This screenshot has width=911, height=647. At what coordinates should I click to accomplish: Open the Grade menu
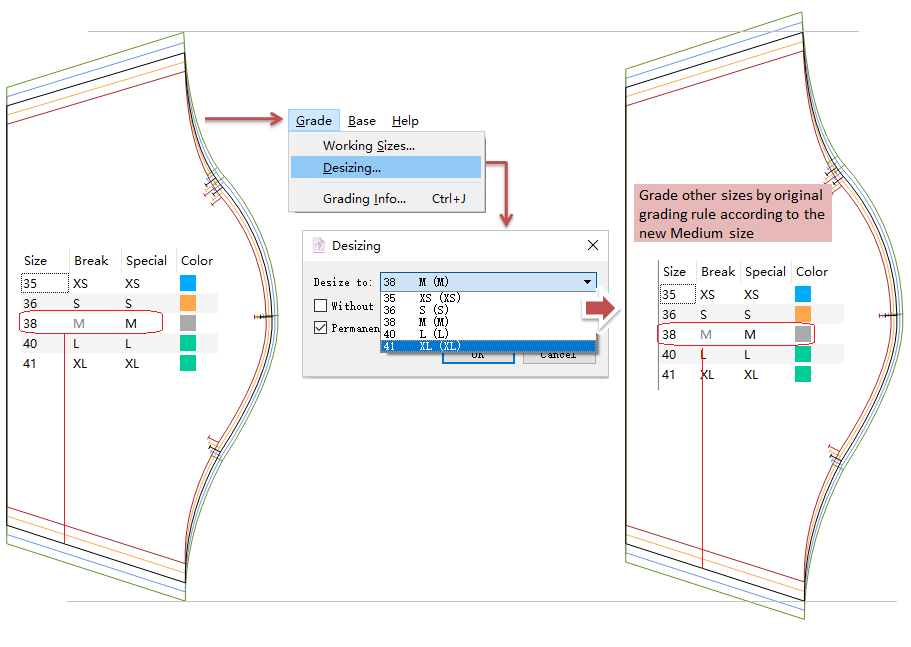coord(313,121)
